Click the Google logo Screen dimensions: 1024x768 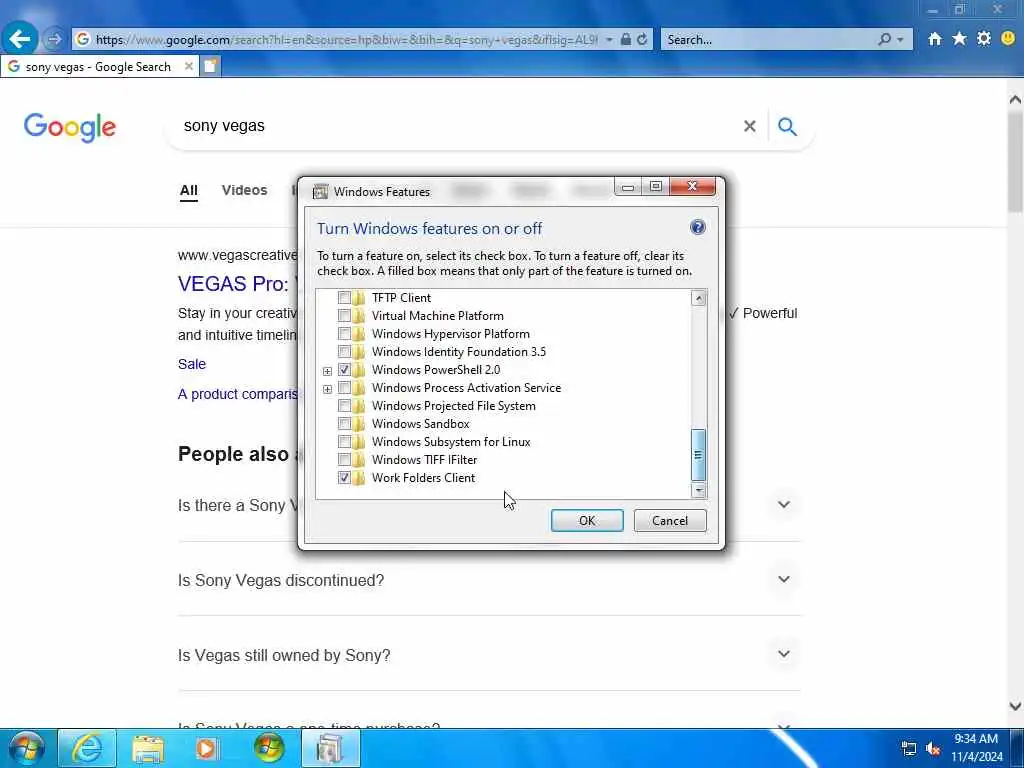click(70, 127)
